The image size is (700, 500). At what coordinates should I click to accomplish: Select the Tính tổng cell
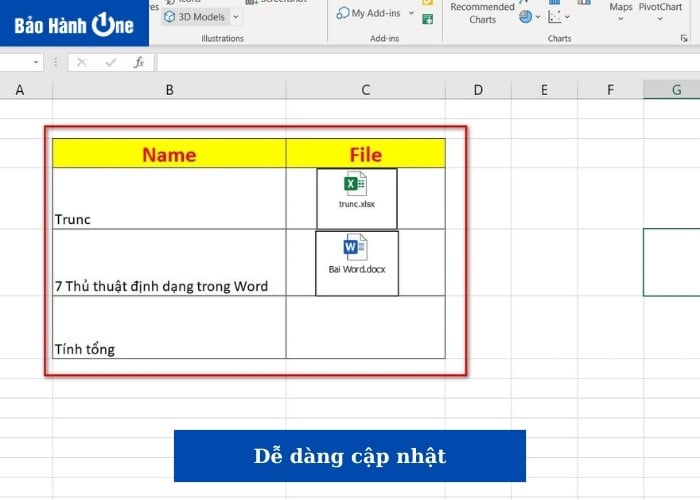(169, 327)
